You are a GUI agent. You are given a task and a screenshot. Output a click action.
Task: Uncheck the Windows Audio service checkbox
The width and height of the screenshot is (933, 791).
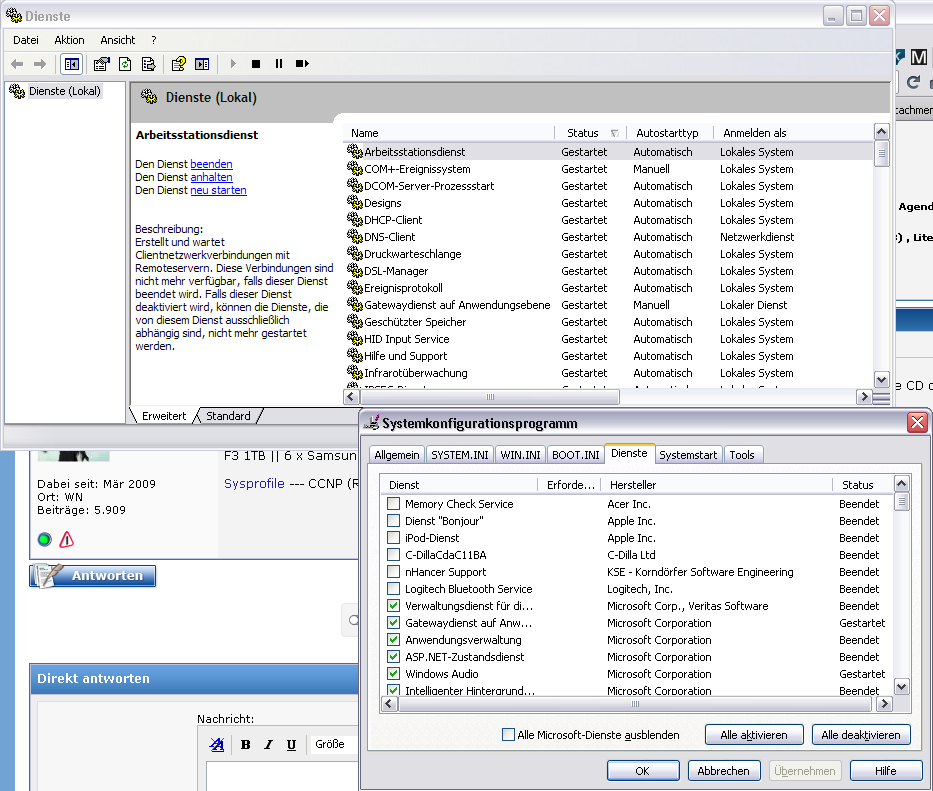click(x=393, y=675)
